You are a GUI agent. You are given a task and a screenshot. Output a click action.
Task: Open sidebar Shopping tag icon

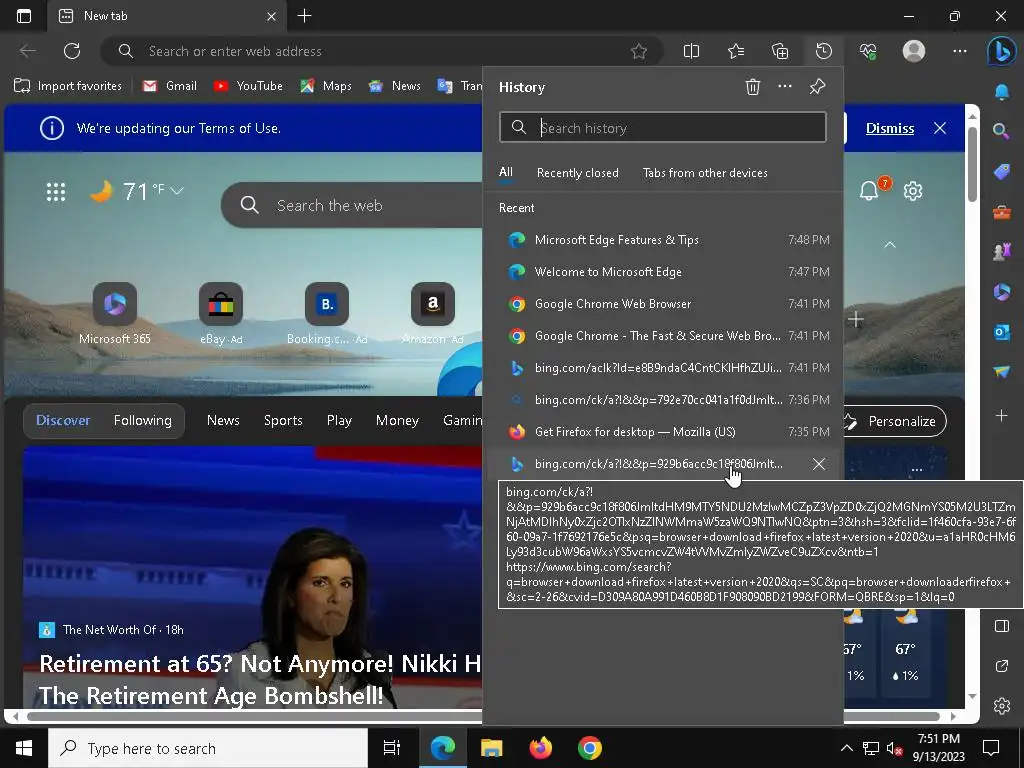pos(1001,172)
